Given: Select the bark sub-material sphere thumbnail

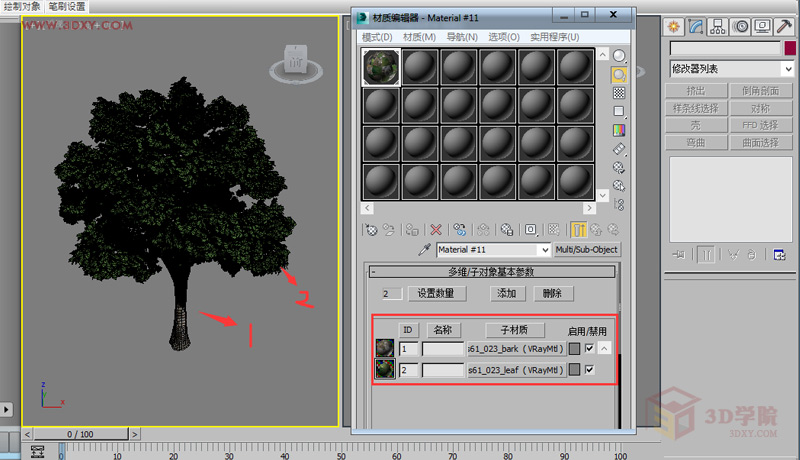Looking at the screenshot, I should [385, 348].
